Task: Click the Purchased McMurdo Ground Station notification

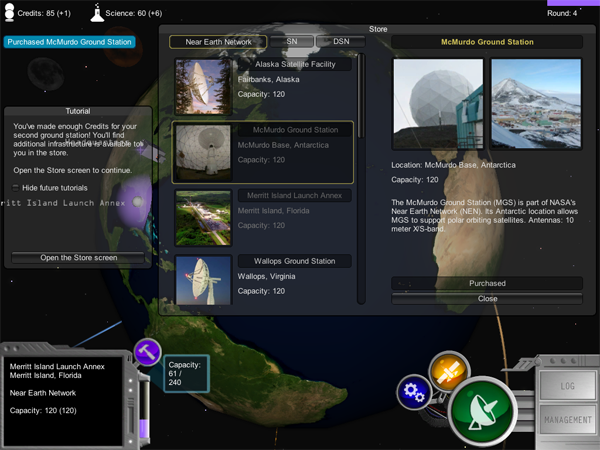Action: [x=69, y=42]
